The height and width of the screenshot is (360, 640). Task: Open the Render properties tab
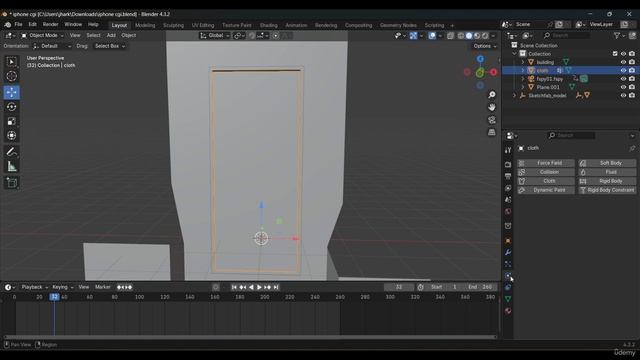(508, 164)
